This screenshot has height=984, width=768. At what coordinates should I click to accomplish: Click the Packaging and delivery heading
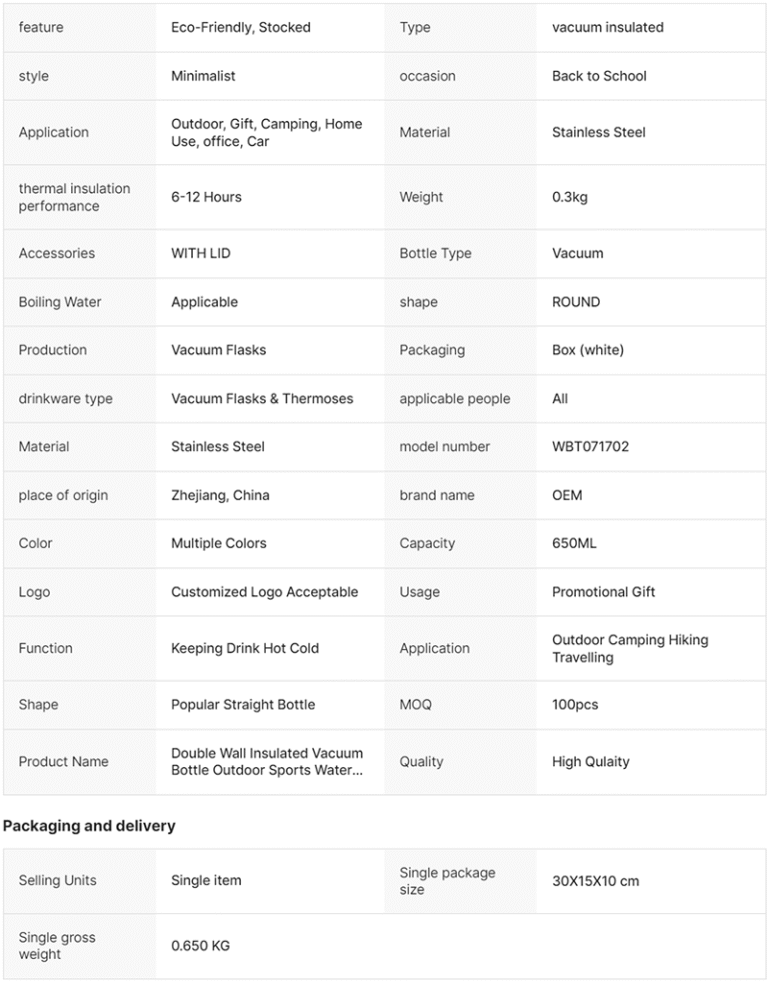[x=89, y=826]
